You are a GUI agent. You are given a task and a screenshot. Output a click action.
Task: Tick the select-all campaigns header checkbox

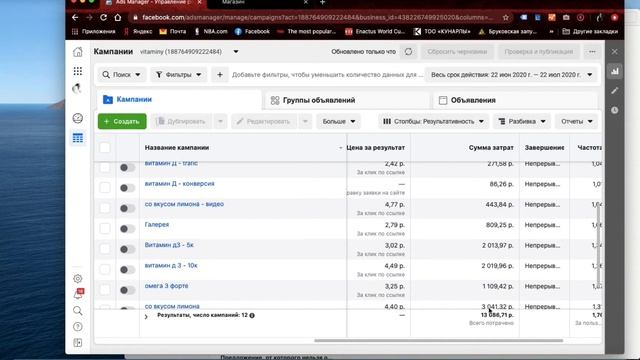(x=105, y=148)
